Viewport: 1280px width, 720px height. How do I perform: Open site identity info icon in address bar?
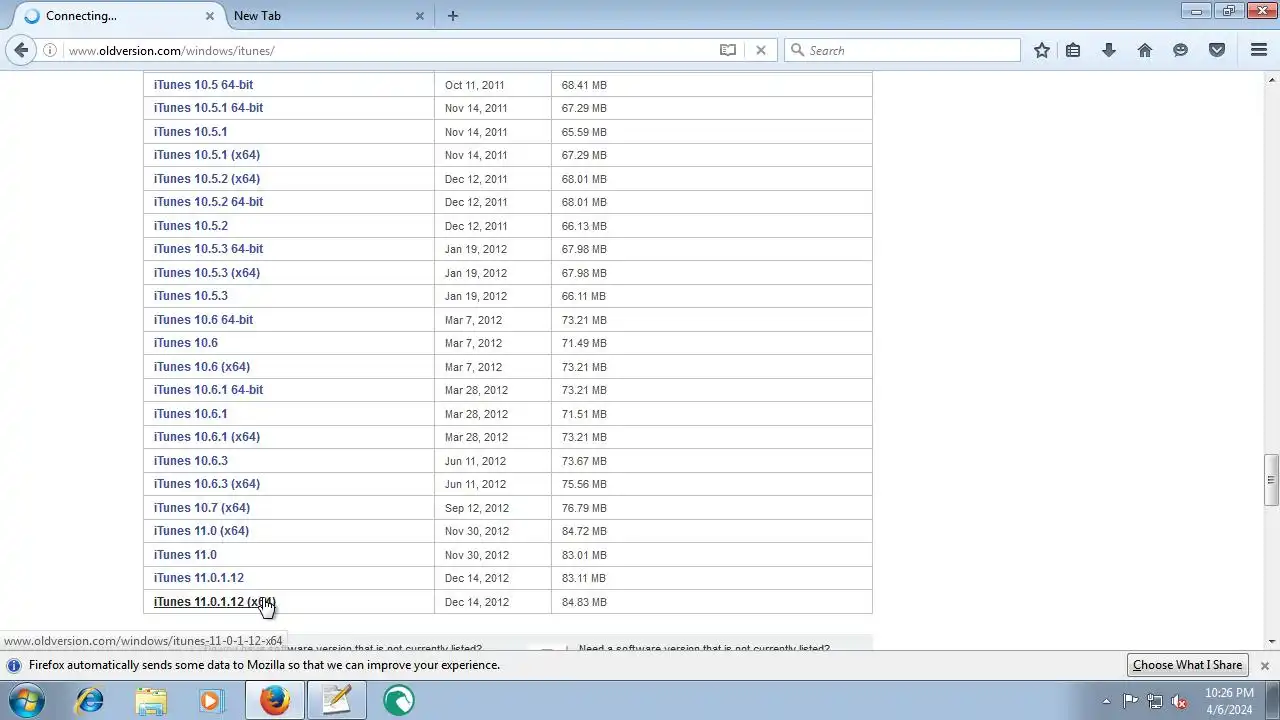(50, 50)
